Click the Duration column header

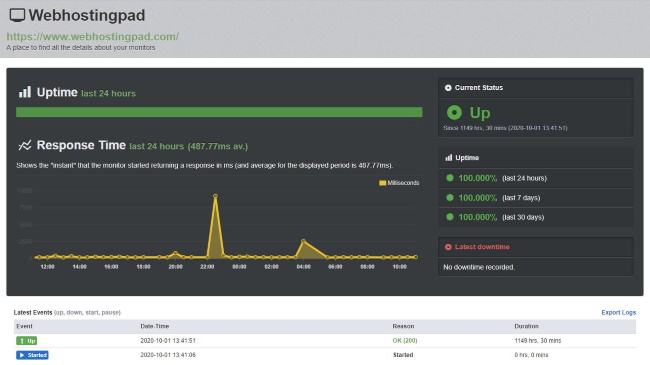pyautogui.click(x=526, y=326)
